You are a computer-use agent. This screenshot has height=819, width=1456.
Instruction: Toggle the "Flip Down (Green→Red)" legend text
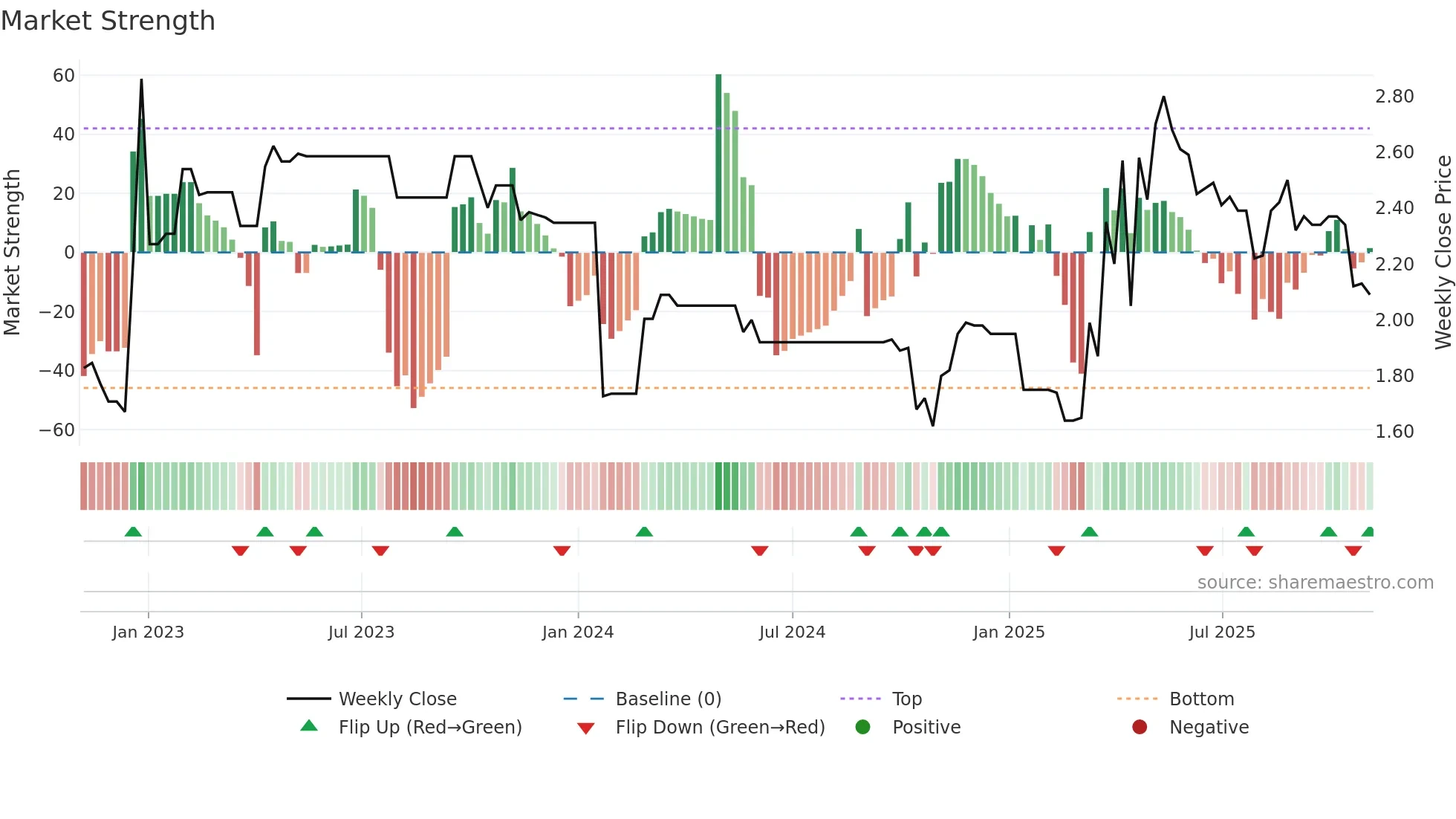click(720, 727)
